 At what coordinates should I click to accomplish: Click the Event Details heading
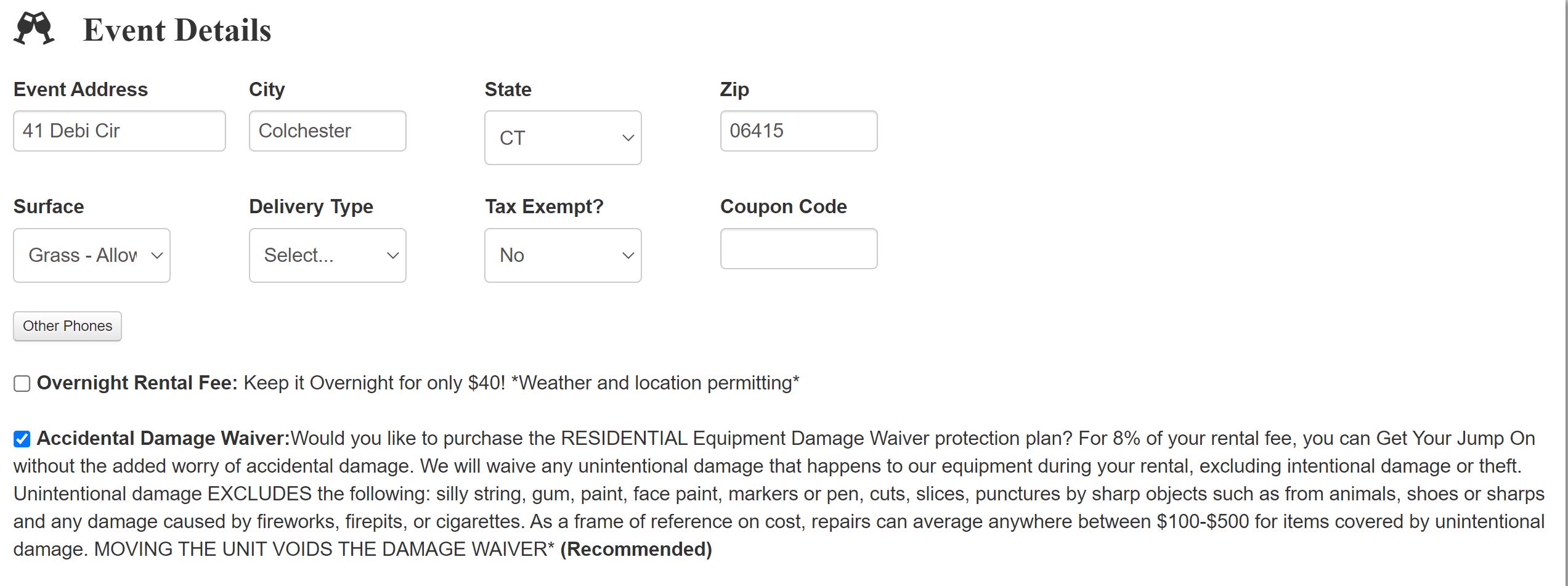177,30
